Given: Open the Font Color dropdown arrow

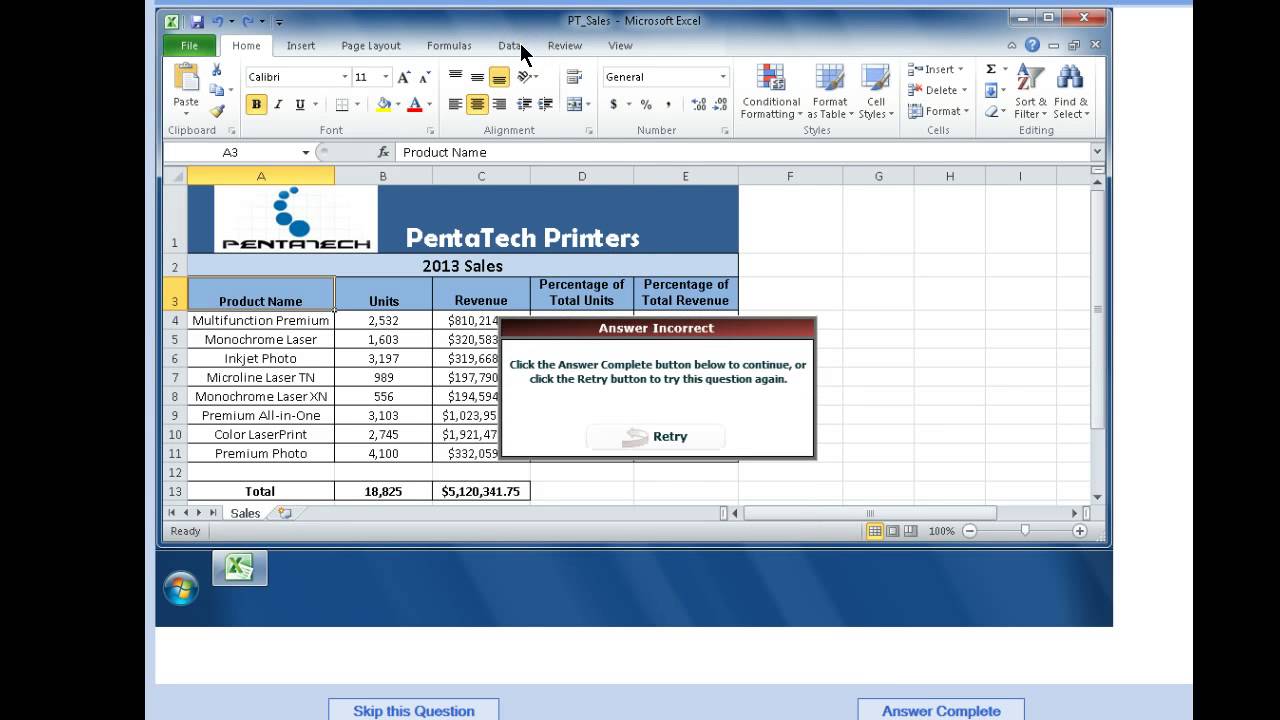Looking at the screenshot, I should point(429,104).
